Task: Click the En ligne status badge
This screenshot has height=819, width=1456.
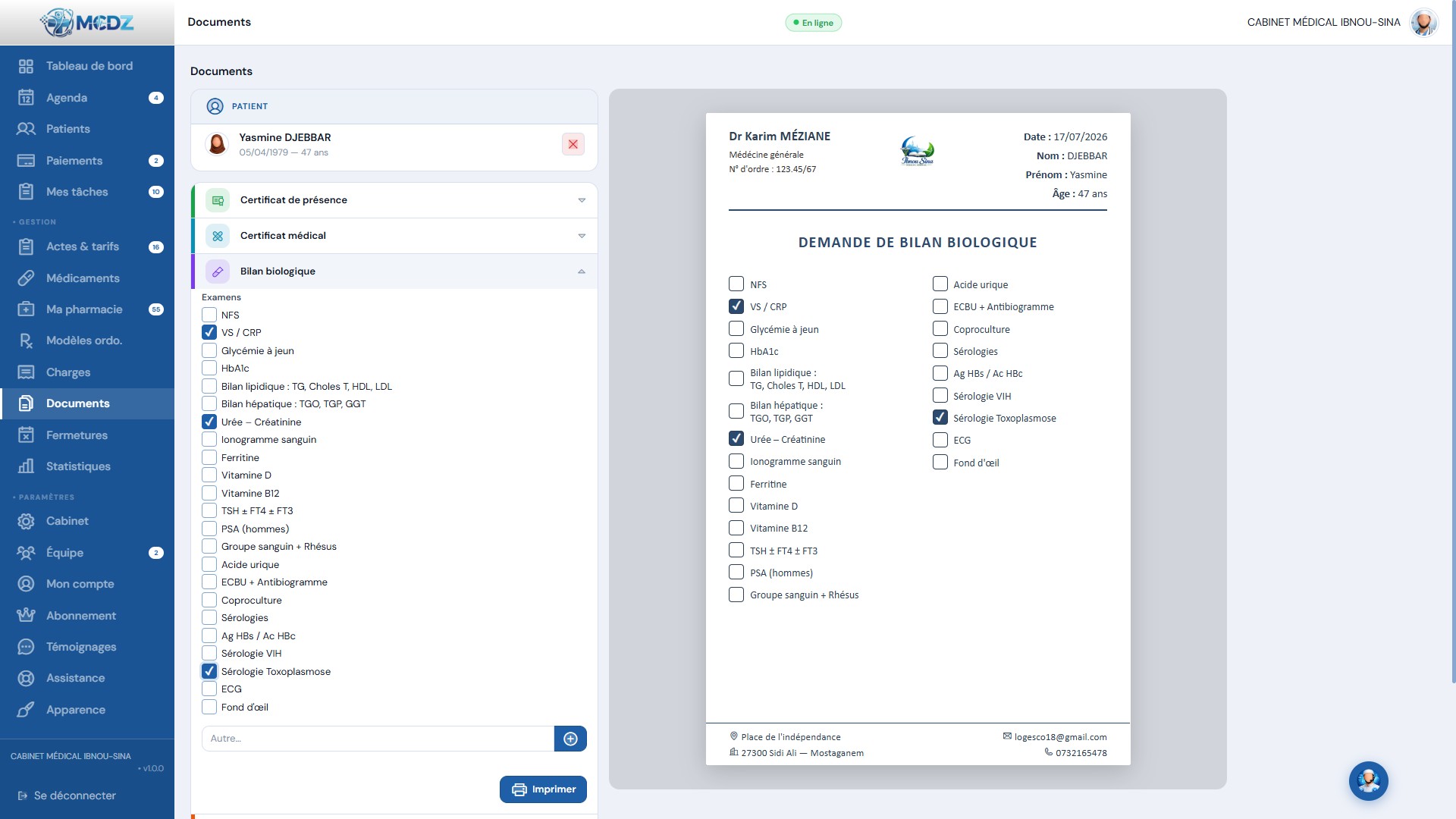Action: click(x=813, y=23)
